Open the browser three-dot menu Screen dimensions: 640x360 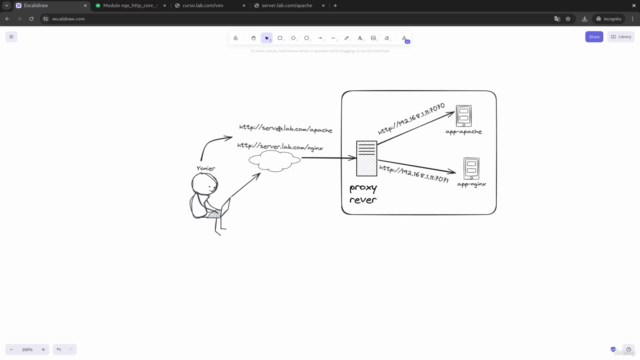tap(633, 19)
